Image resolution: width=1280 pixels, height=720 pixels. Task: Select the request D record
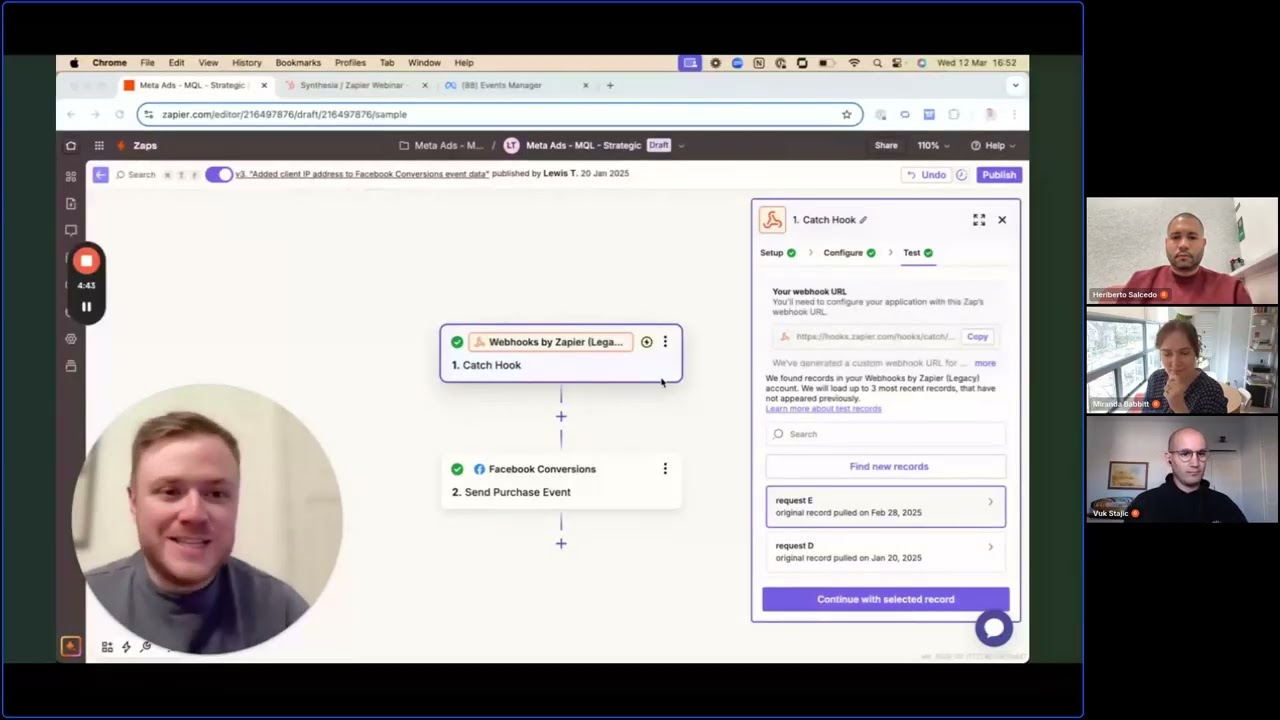click(x=886, y=552)
